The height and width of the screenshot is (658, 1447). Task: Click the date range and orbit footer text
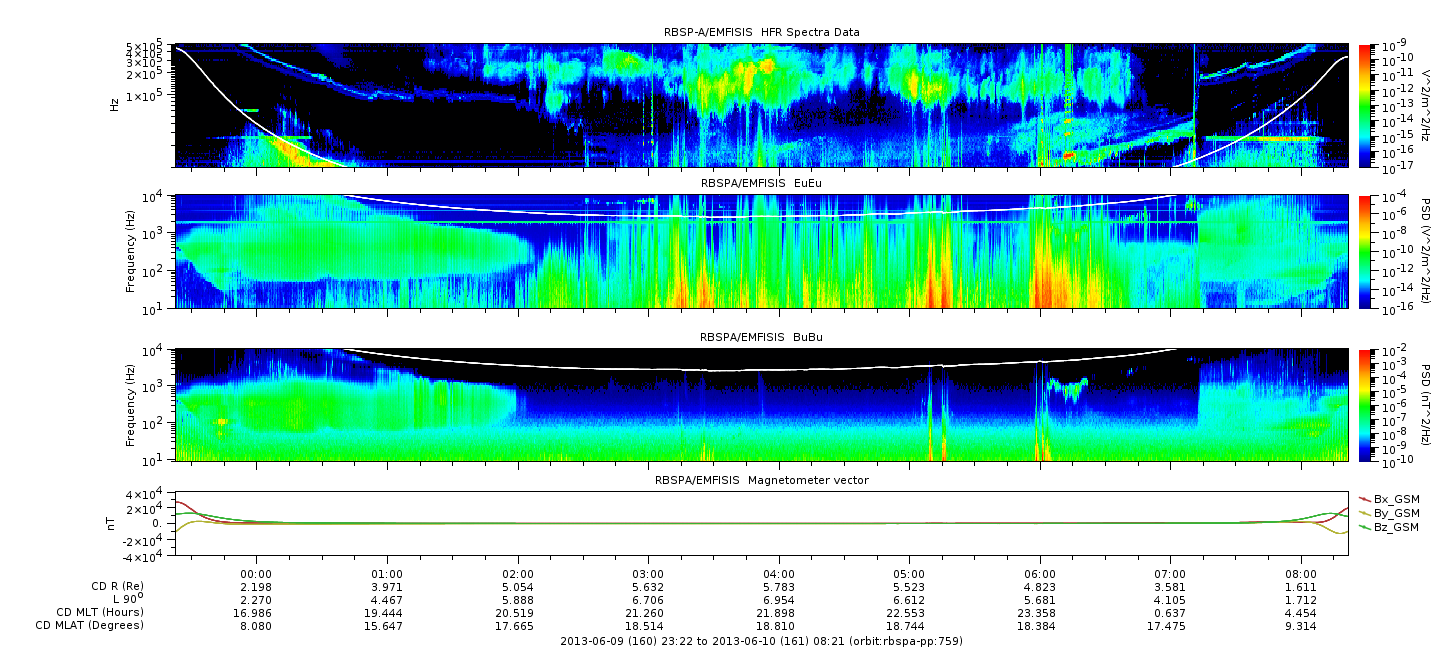tap(761, 641)
